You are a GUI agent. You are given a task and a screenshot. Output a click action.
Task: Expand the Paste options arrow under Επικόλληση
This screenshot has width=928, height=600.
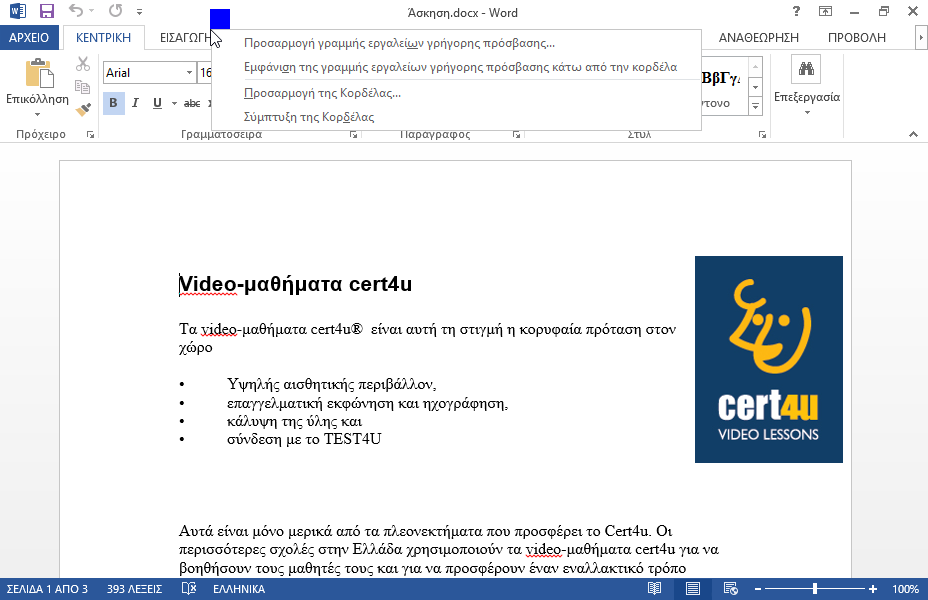tap(37, 114)
